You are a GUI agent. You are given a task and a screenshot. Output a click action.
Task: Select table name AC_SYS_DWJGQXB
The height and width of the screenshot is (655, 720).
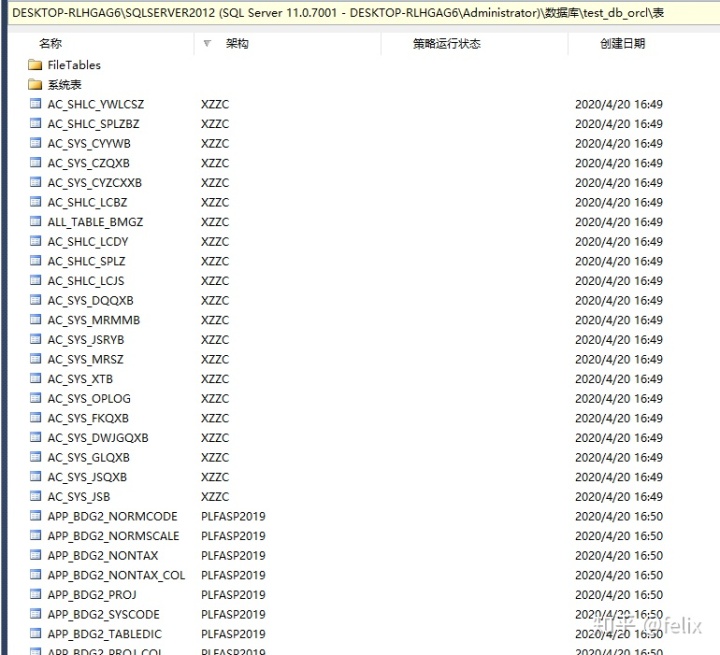pyautogui.click(x=98, y=438)
